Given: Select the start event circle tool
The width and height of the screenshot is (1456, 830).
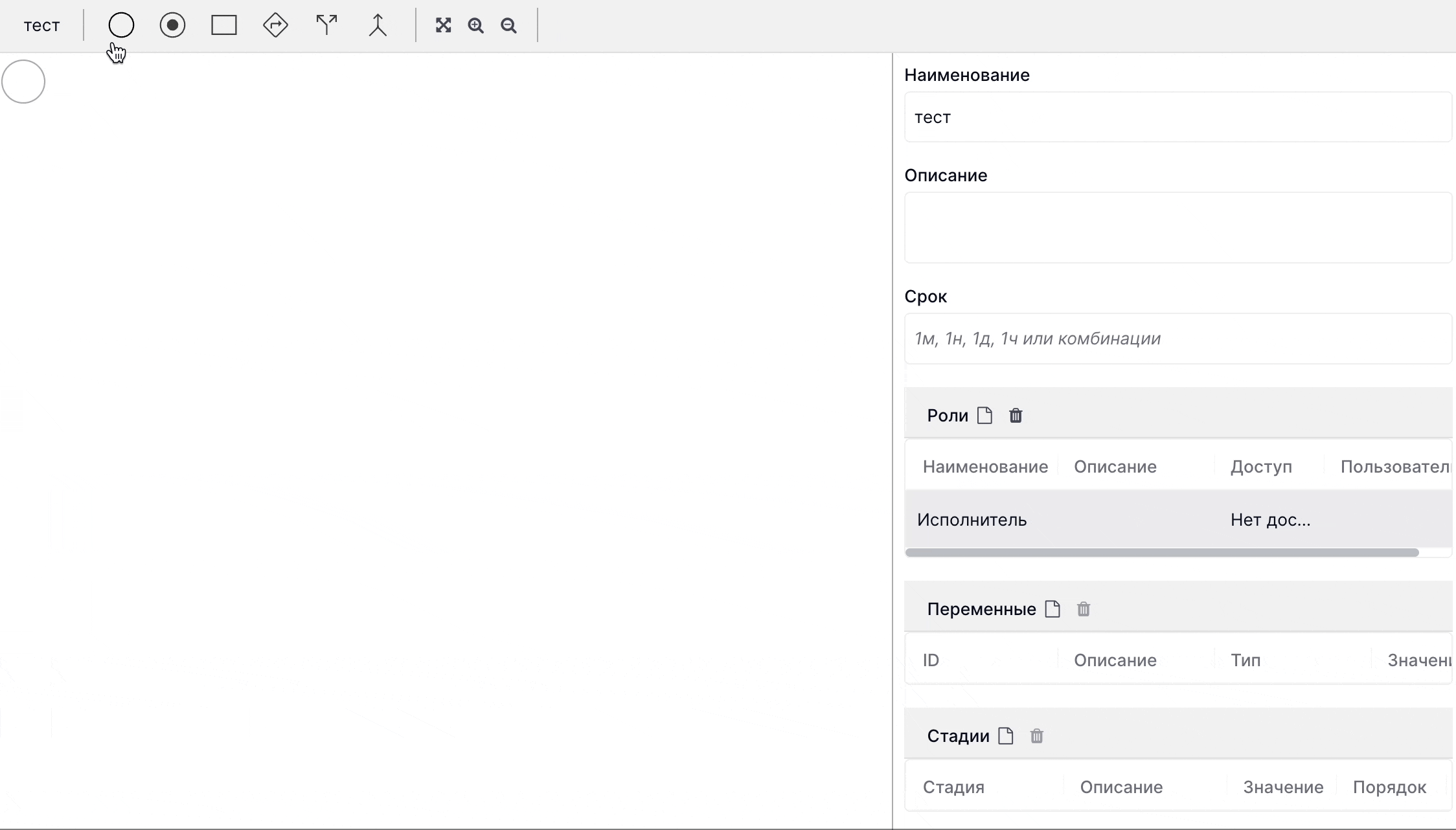Looking at the screenshot, I should coord(121,25).
